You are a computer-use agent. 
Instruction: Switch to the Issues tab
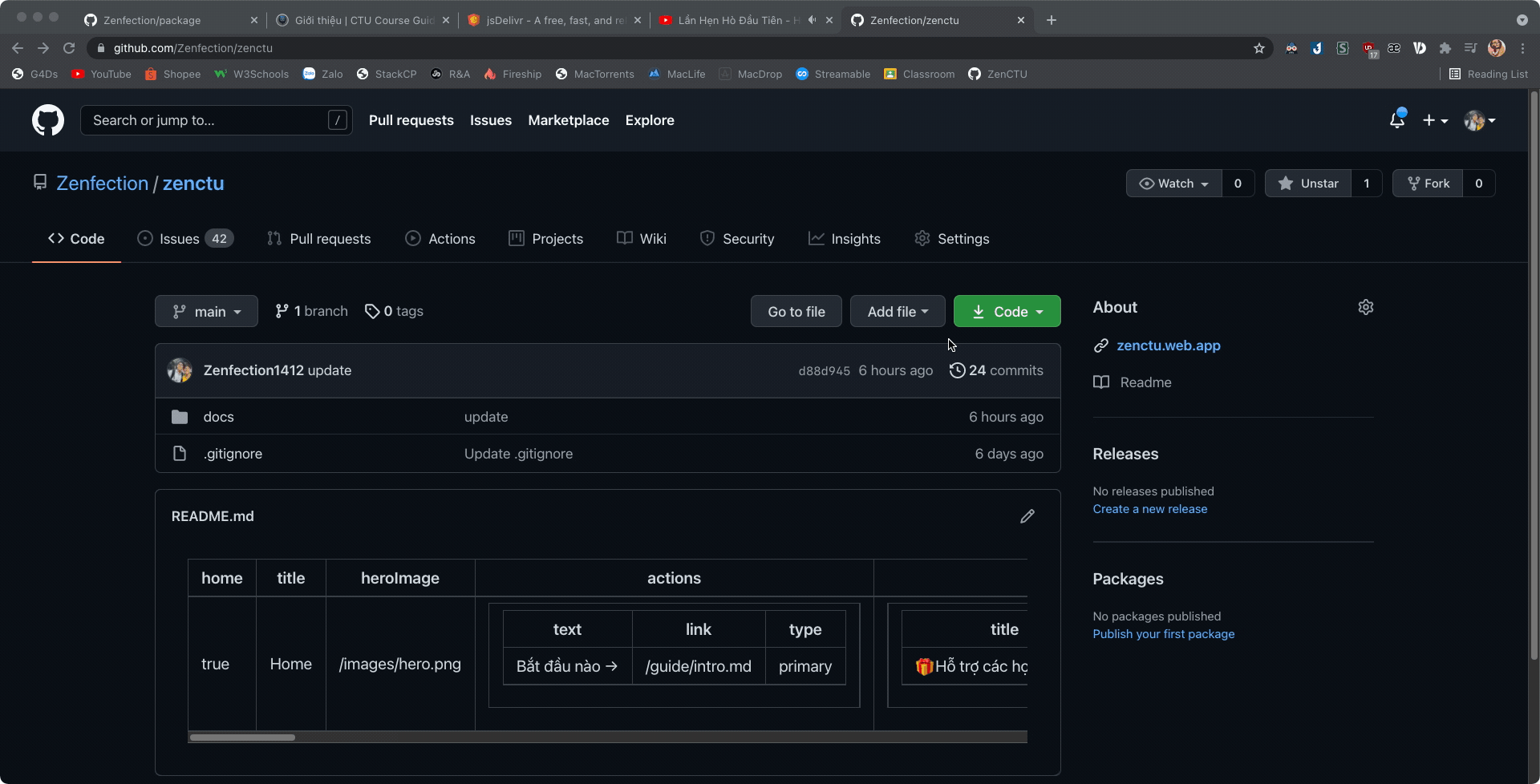185,239
